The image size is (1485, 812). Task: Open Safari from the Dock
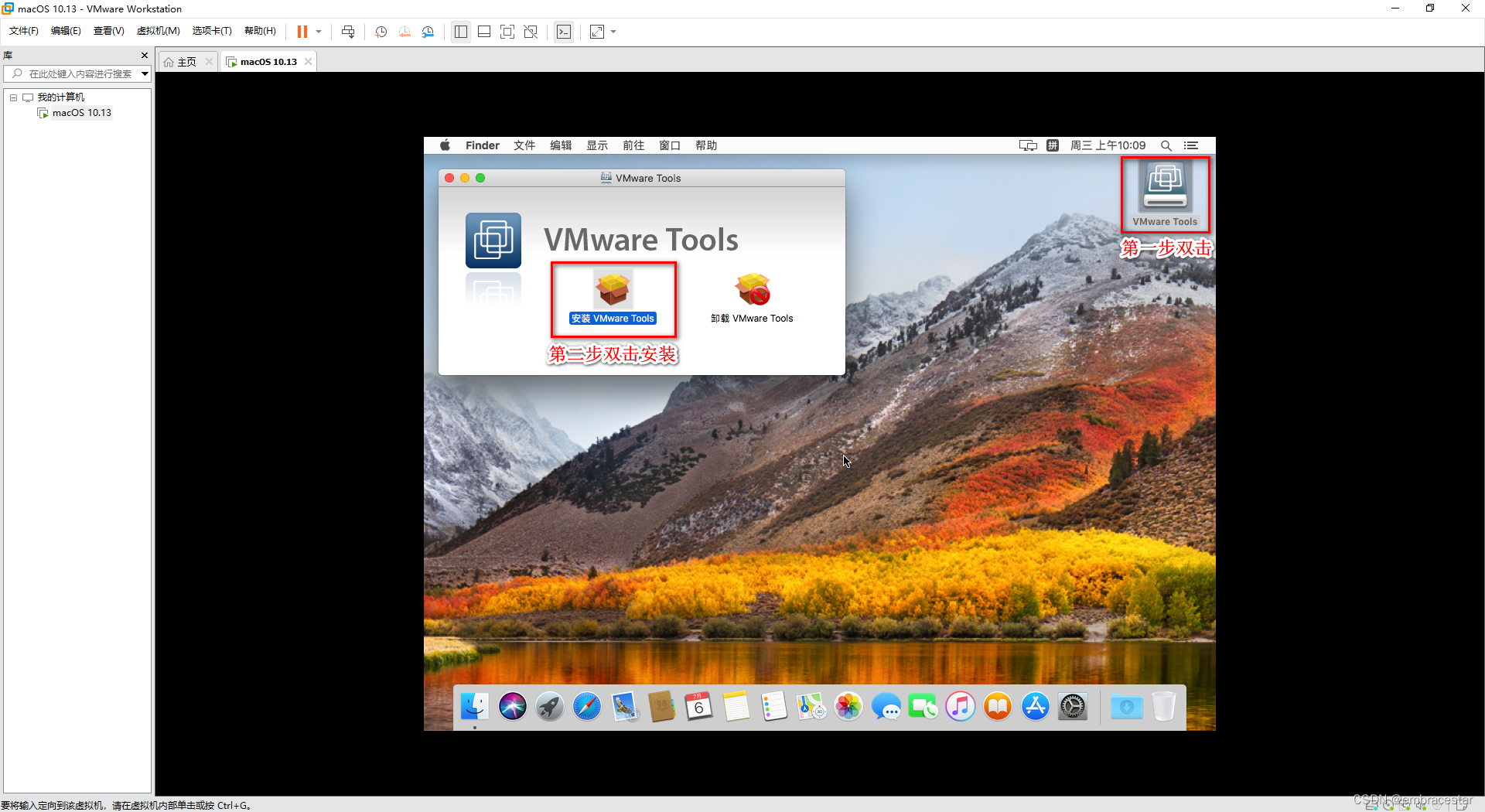tap(587, 706)
